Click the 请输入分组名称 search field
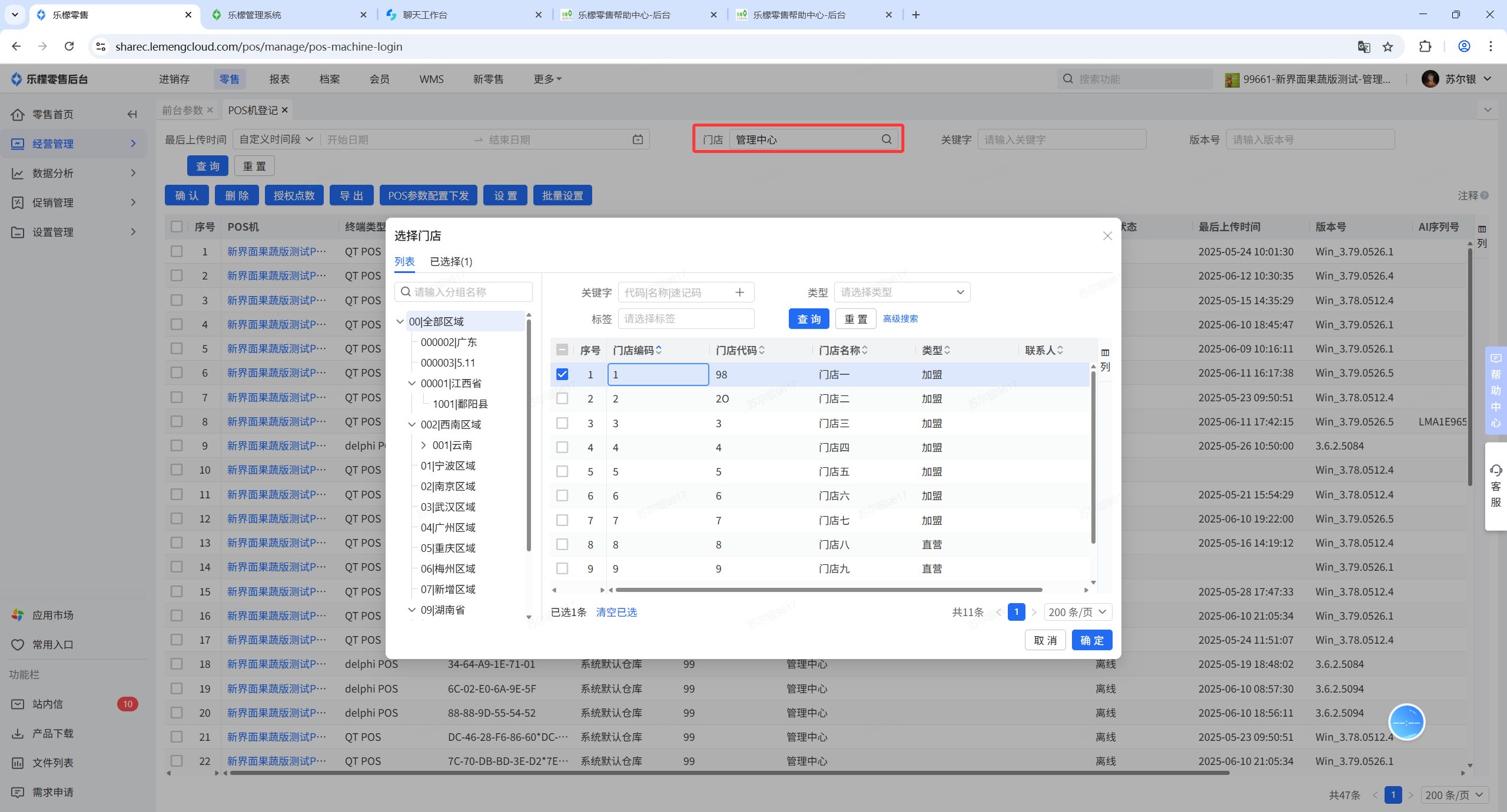1507x812 pixels. pos(463,292)
